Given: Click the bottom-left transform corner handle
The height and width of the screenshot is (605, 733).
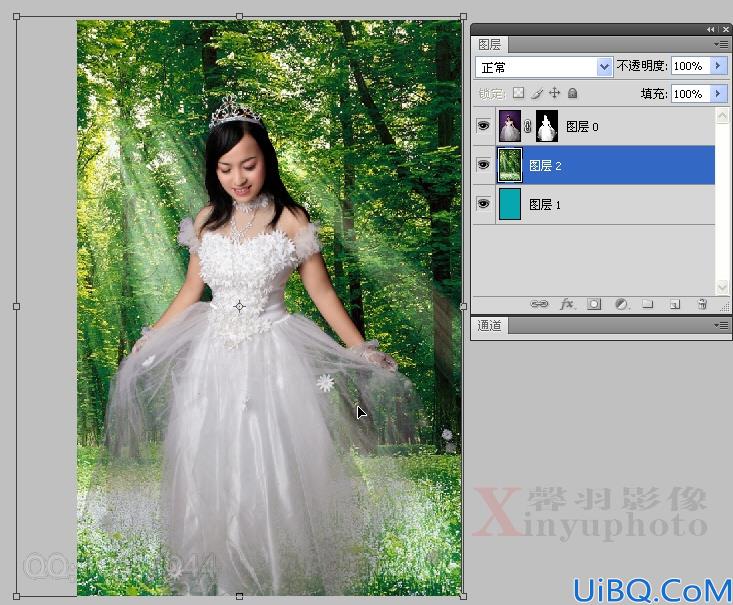Looking at the screenshot, I should pyautogui.click(x=16, y=596).
